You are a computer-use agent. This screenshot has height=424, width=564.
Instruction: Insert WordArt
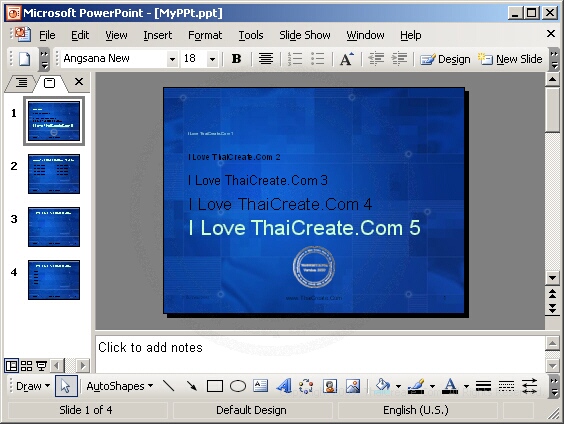click(284, 386)
